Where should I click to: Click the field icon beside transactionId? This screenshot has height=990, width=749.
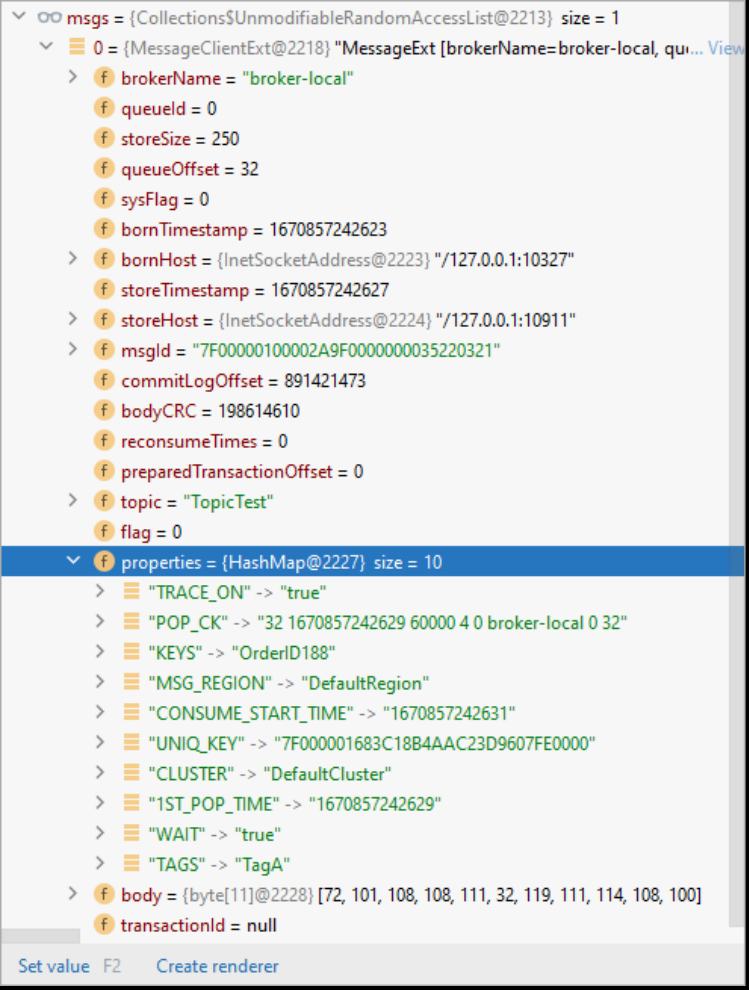[105, 925]
